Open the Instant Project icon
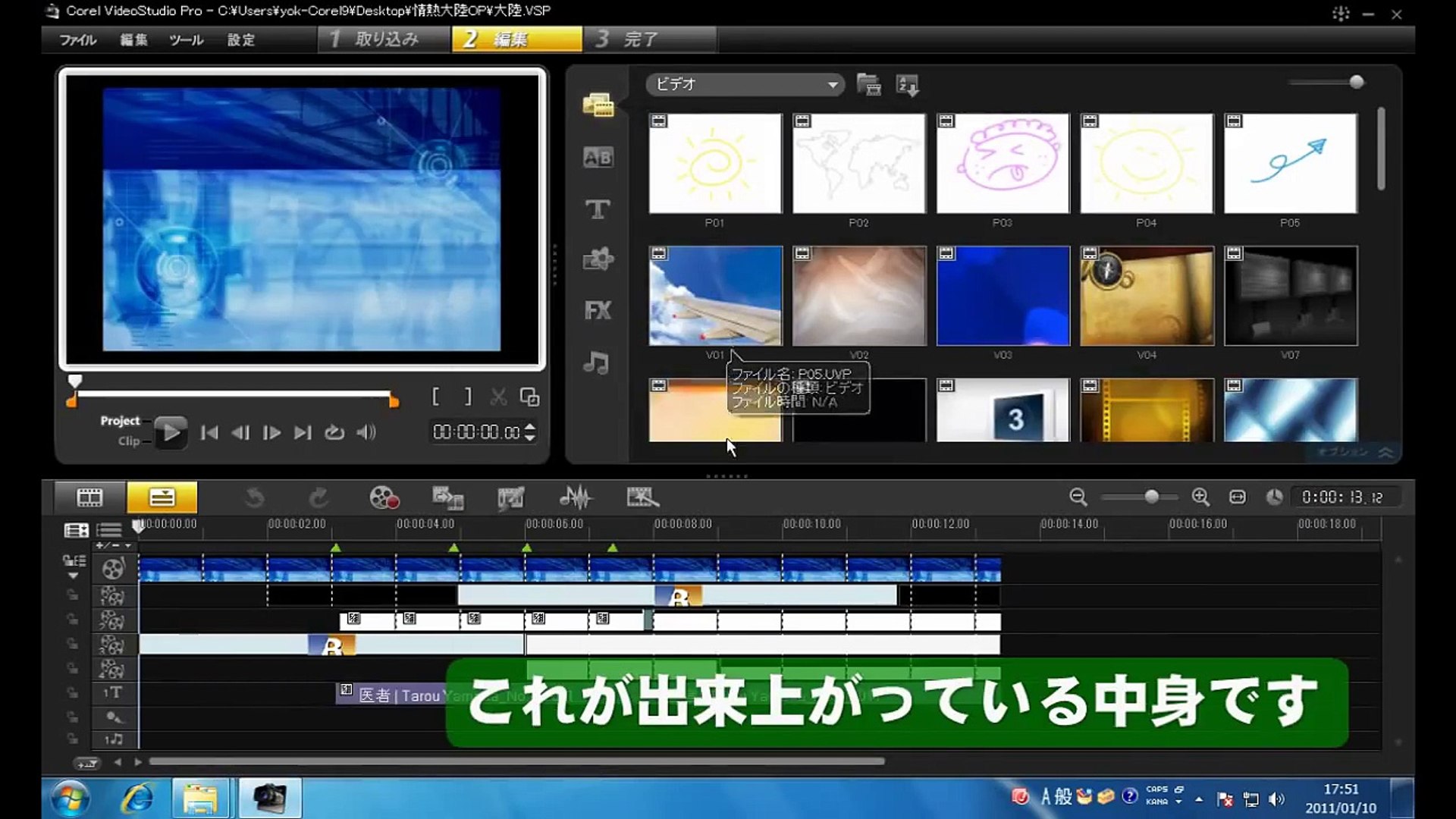The image size is (1456, 819). [x=642, y=497]
